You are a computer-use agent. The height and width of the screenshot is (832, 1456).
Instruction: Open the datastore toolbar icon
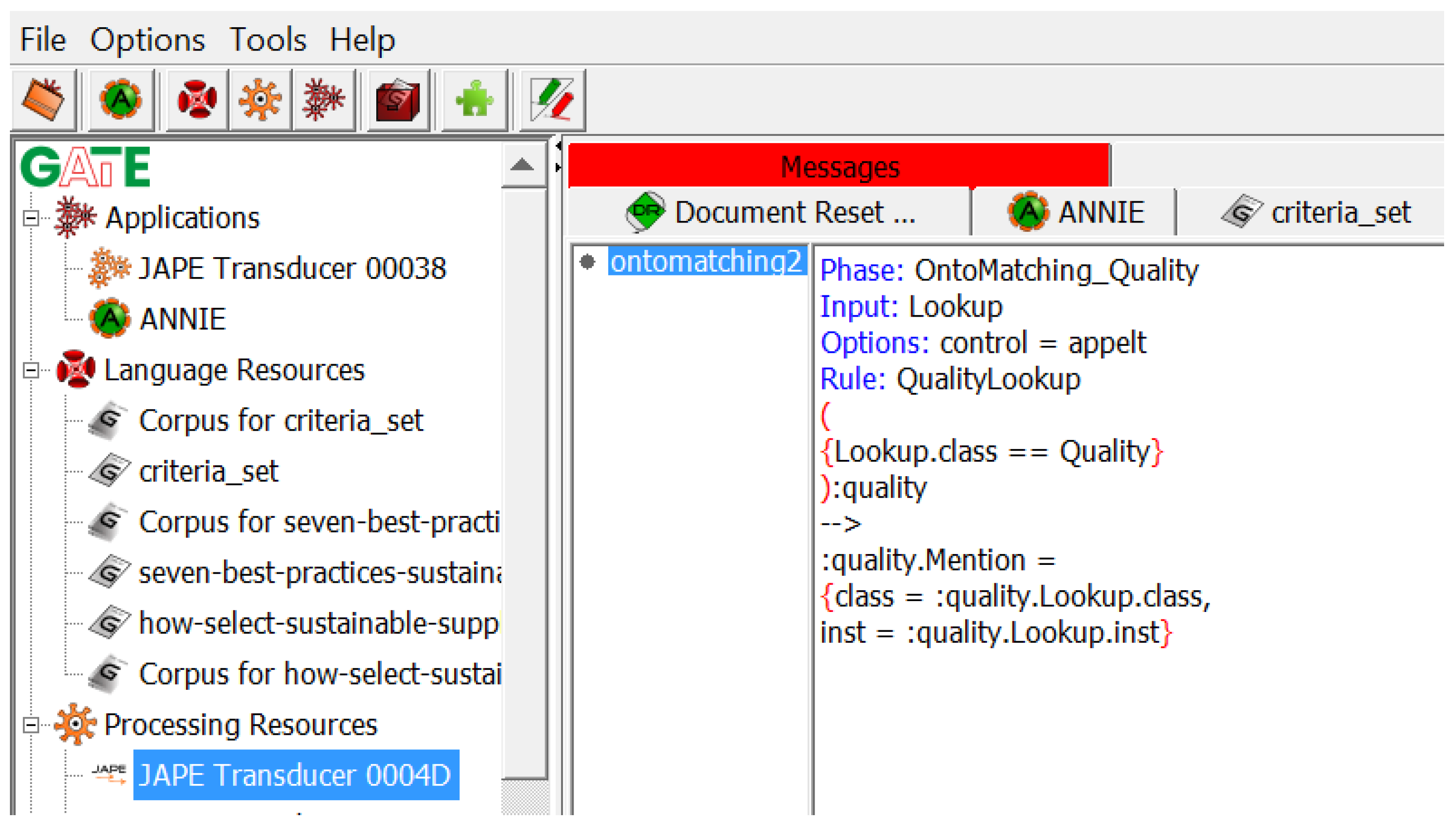[399, 101]
